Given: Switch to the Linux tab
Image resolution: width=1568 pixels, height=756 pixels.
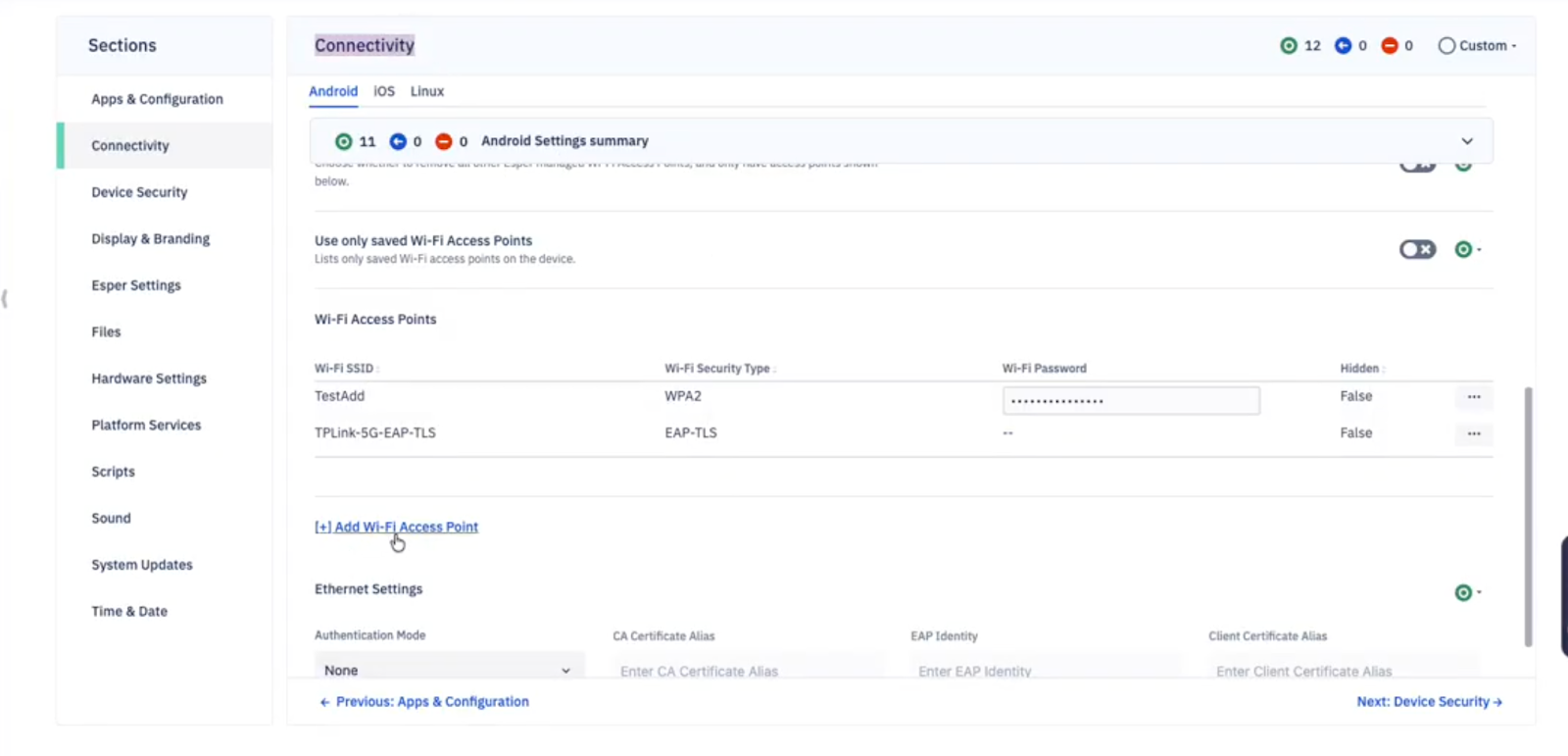Looking at the screenshot, I should point(427,91).
